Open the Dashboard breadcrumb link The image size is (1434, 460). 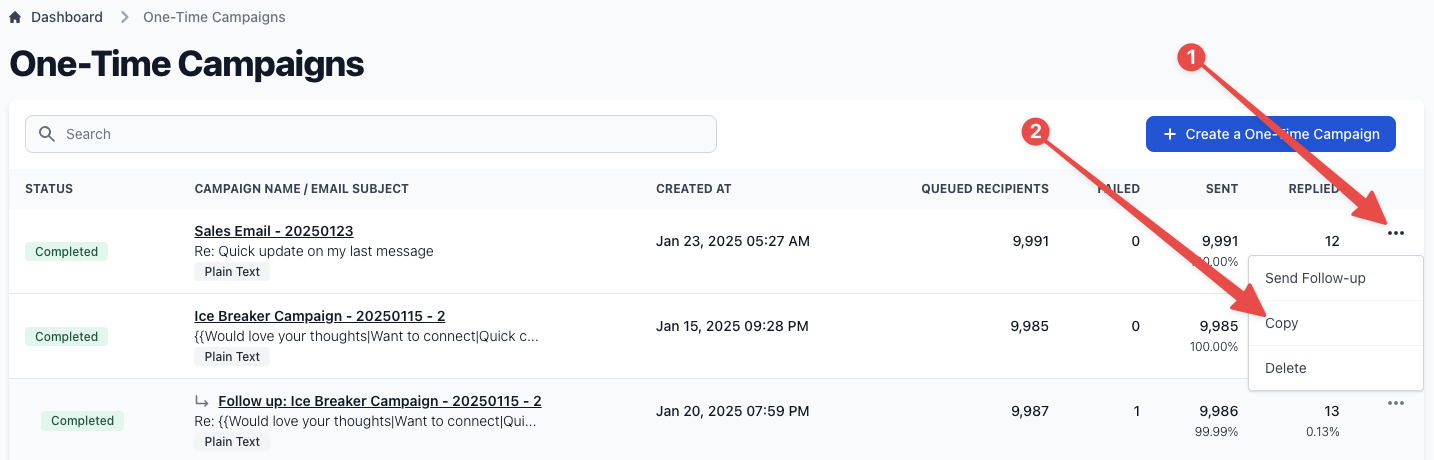pyautogui.click(x=67, y=17)
